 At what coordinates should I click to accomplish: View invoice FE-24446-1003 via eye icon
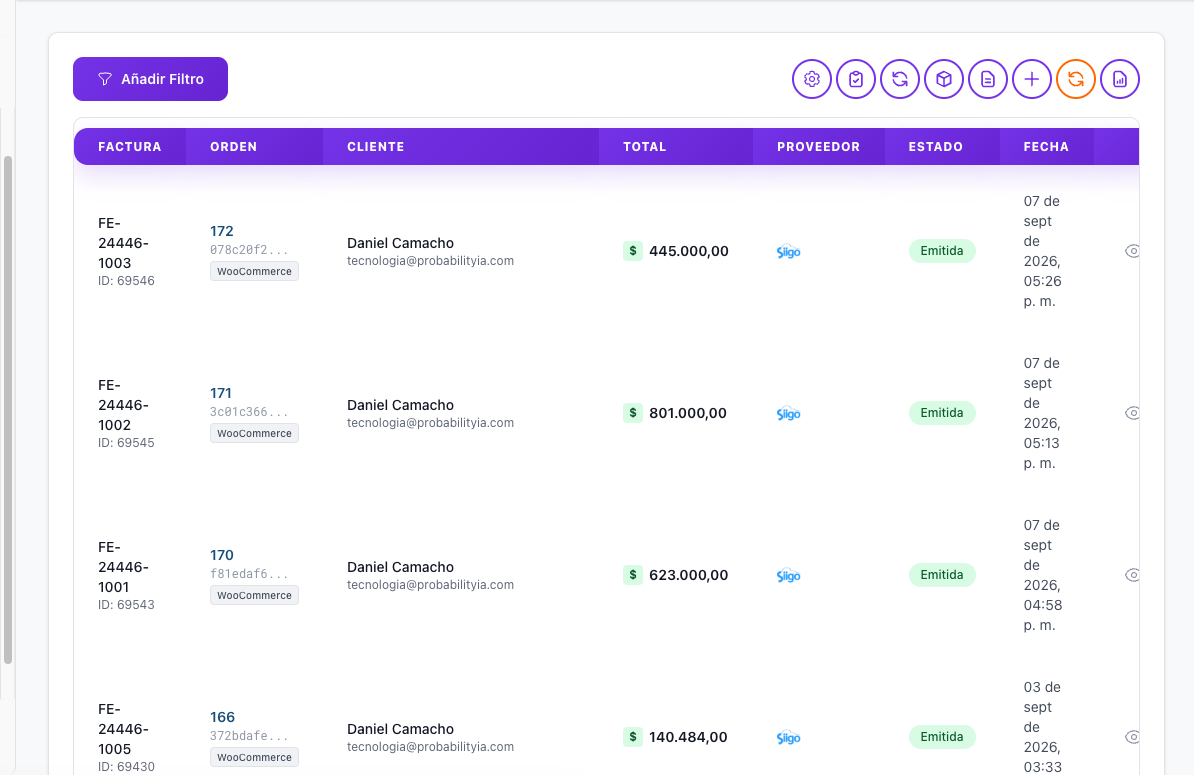coord(1132,250)
